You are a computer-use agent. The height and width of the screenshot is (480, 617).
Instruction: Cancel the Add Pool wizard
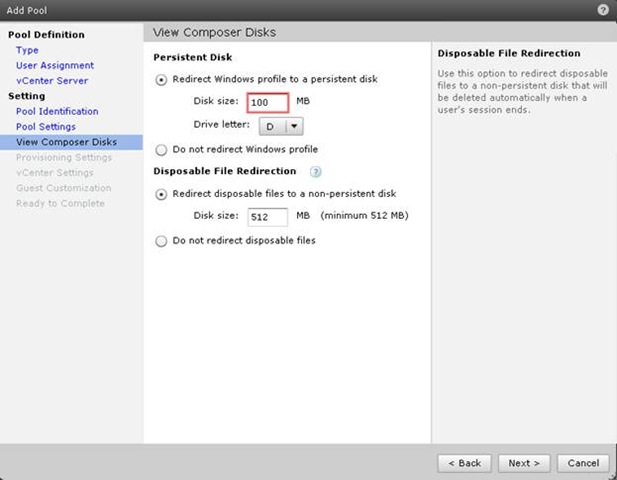583,463
